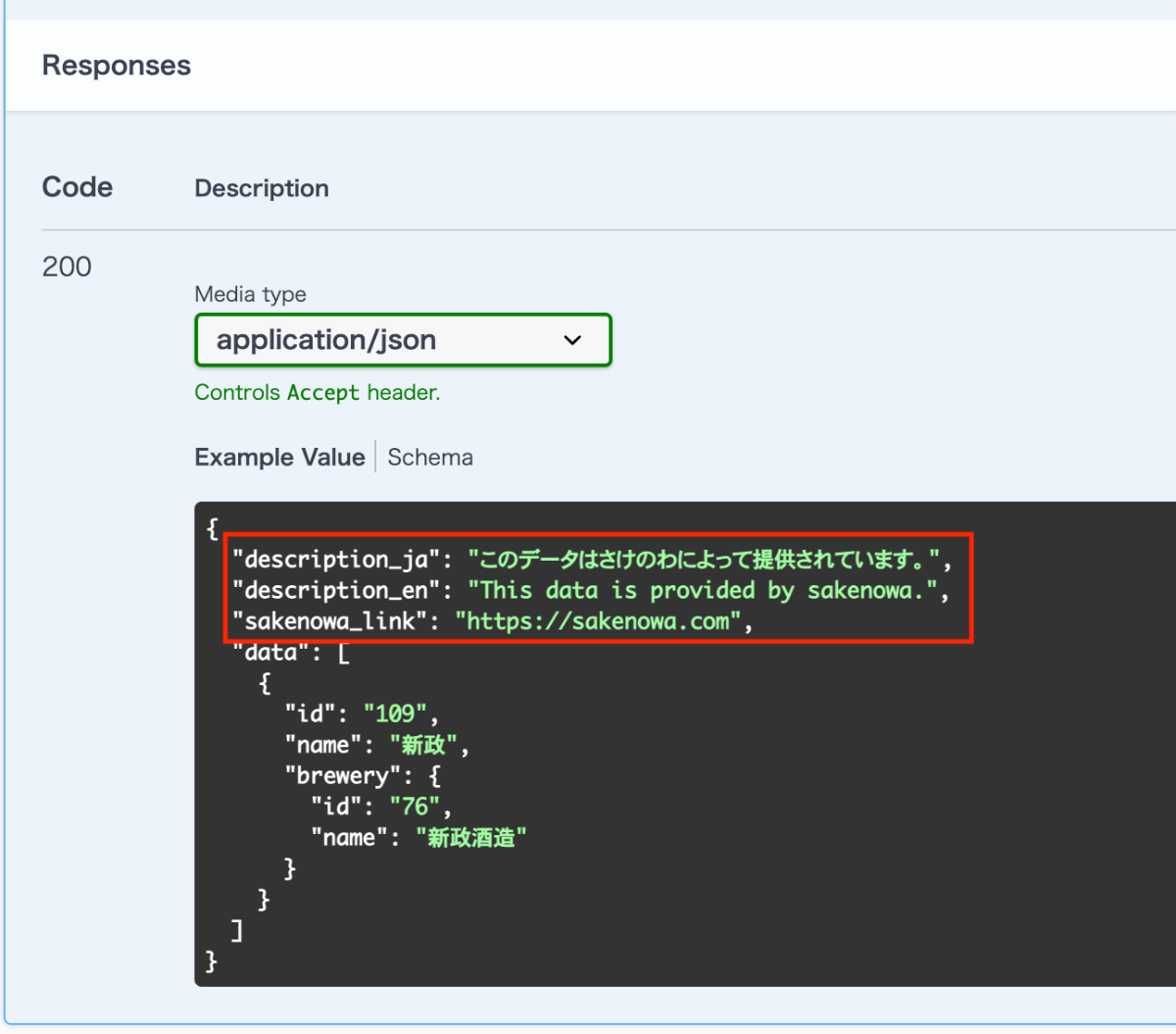Viewport: 1176px width, 1034px height.
Task: Click the "description_ja" JSON key
Action: (336, 560)
